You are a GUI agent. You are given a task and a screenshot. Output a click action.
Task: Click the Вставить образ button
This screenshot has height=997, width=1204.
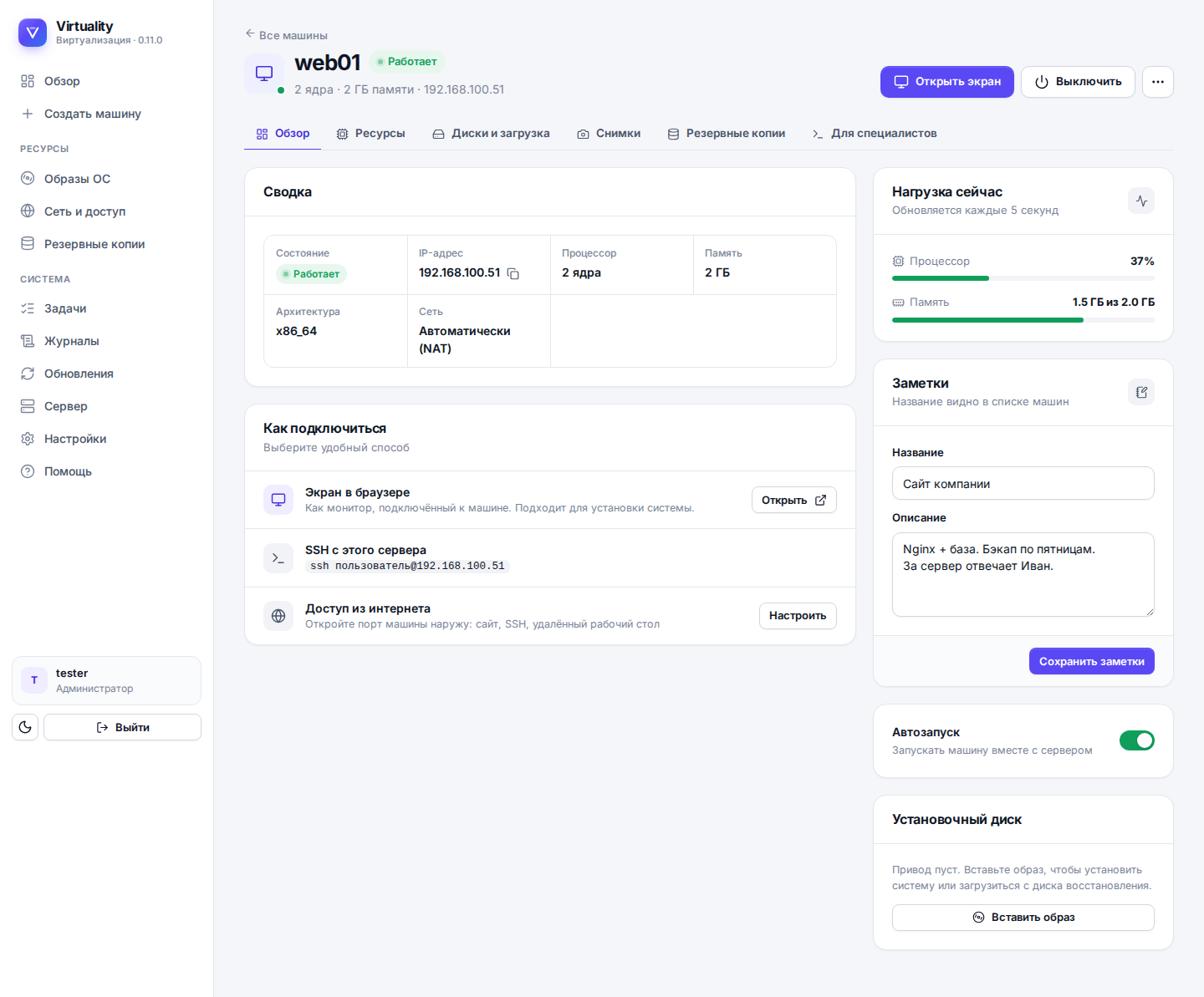point(1023,918)
